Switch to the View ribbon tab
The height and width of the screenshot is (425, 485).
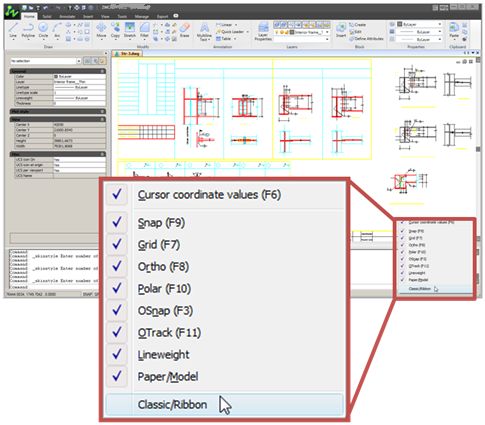coord(105,16)
